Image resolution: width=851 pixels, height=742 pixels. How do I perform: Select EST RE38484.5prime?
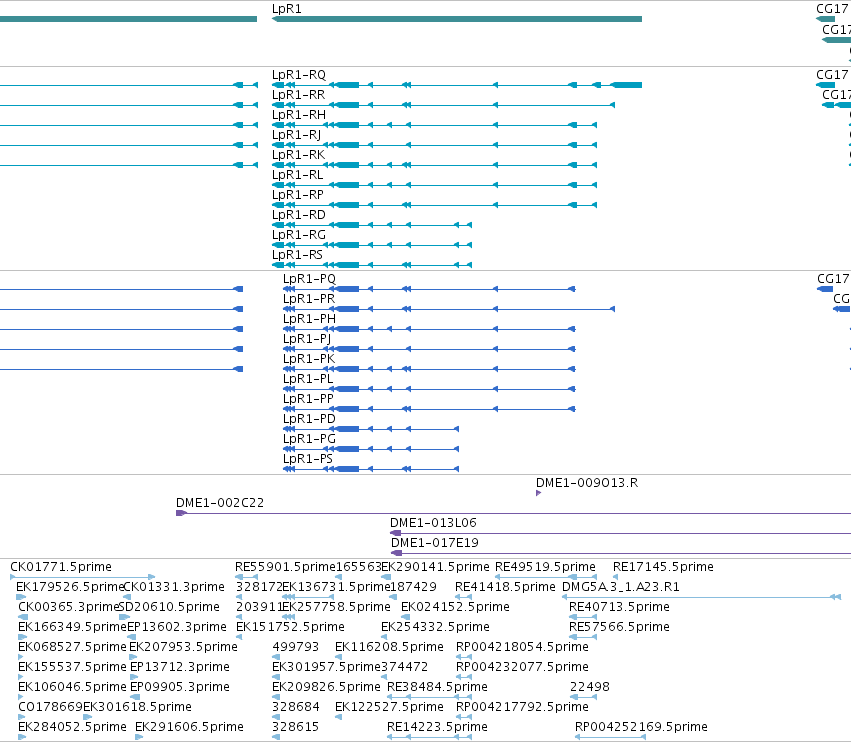tap(437, 687)
